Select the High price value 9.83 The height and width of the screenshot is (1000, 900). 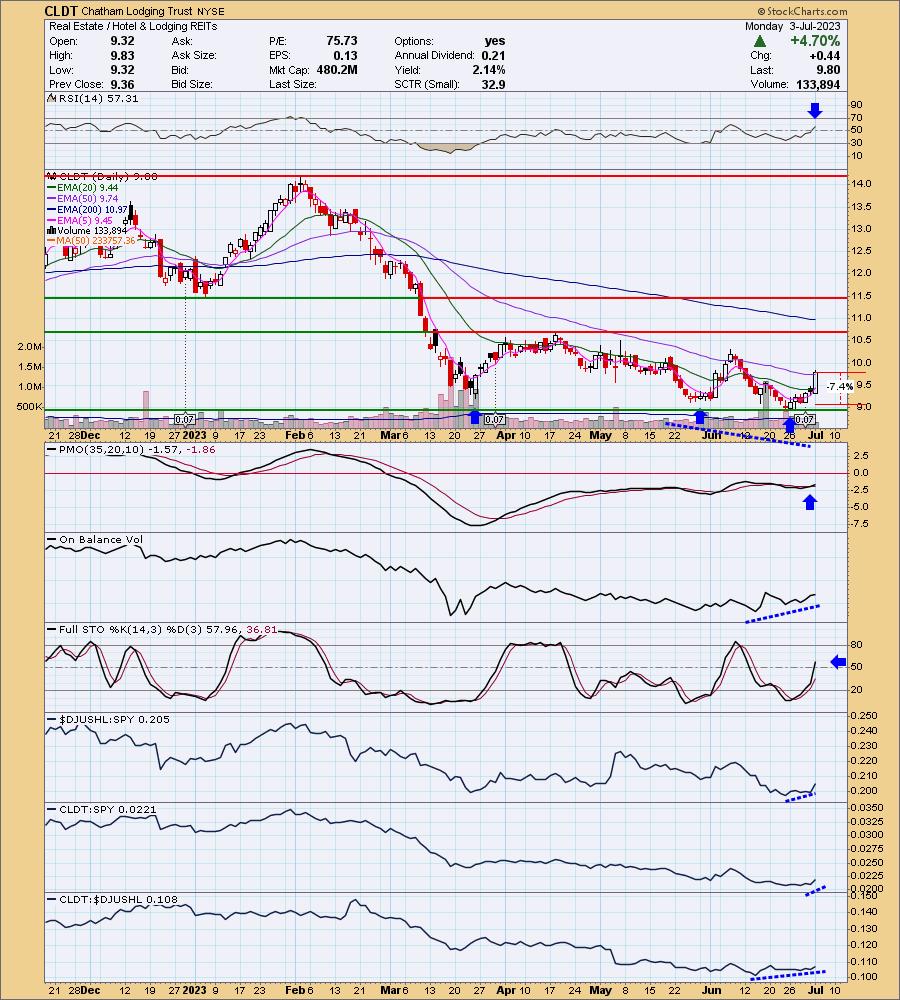(122, 55)
